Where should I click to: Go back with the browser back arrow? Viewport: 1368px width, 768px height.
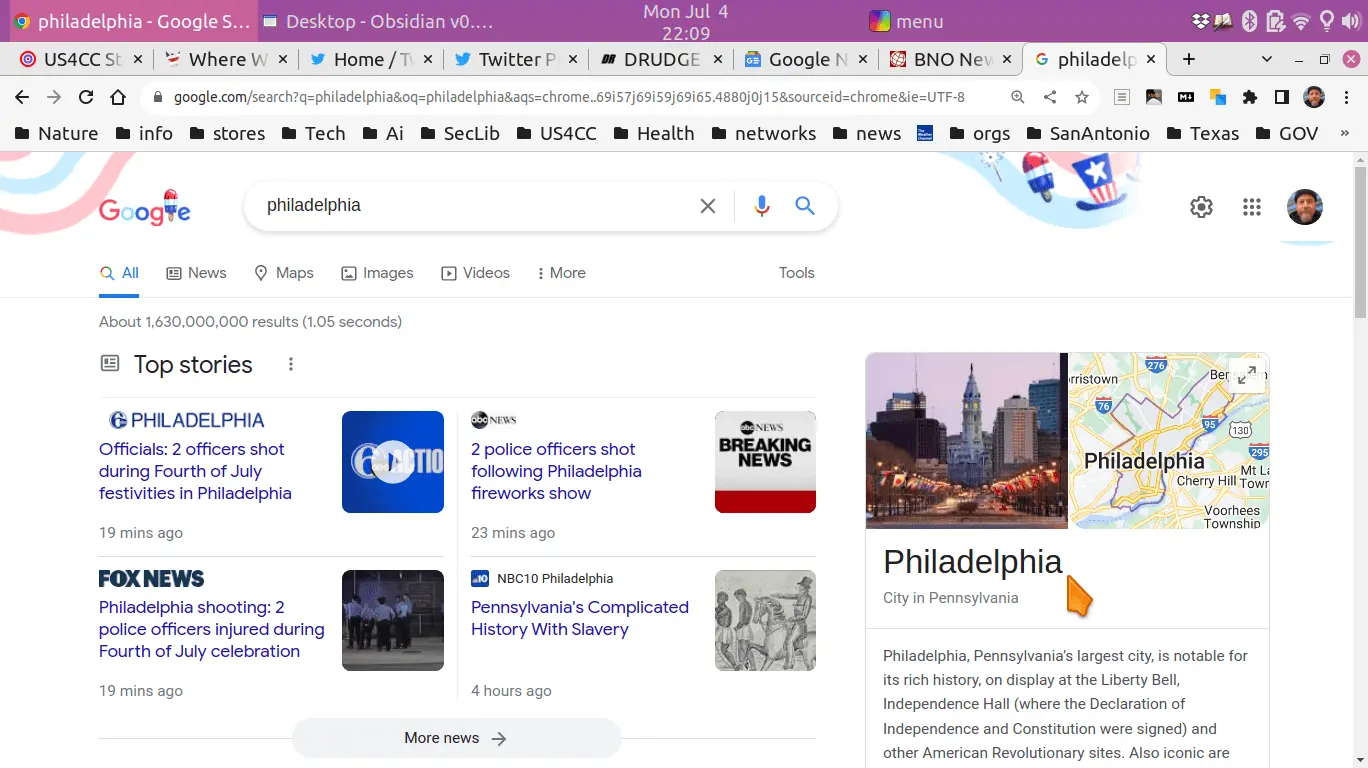pos(22,97)
